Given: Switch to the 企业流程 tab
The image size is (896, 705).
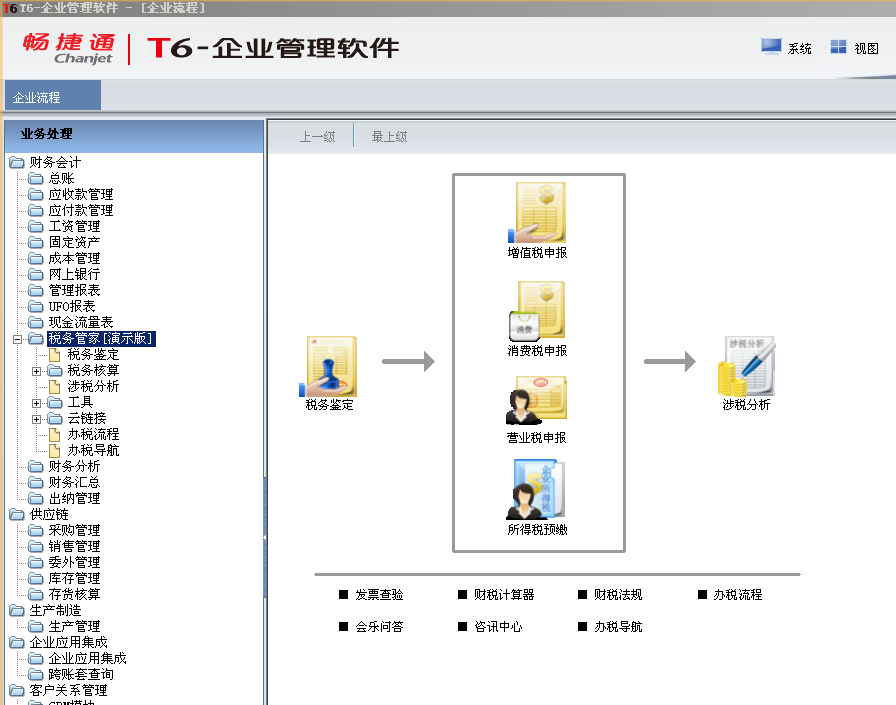Looking at the screenshot, I should point(53,95).
